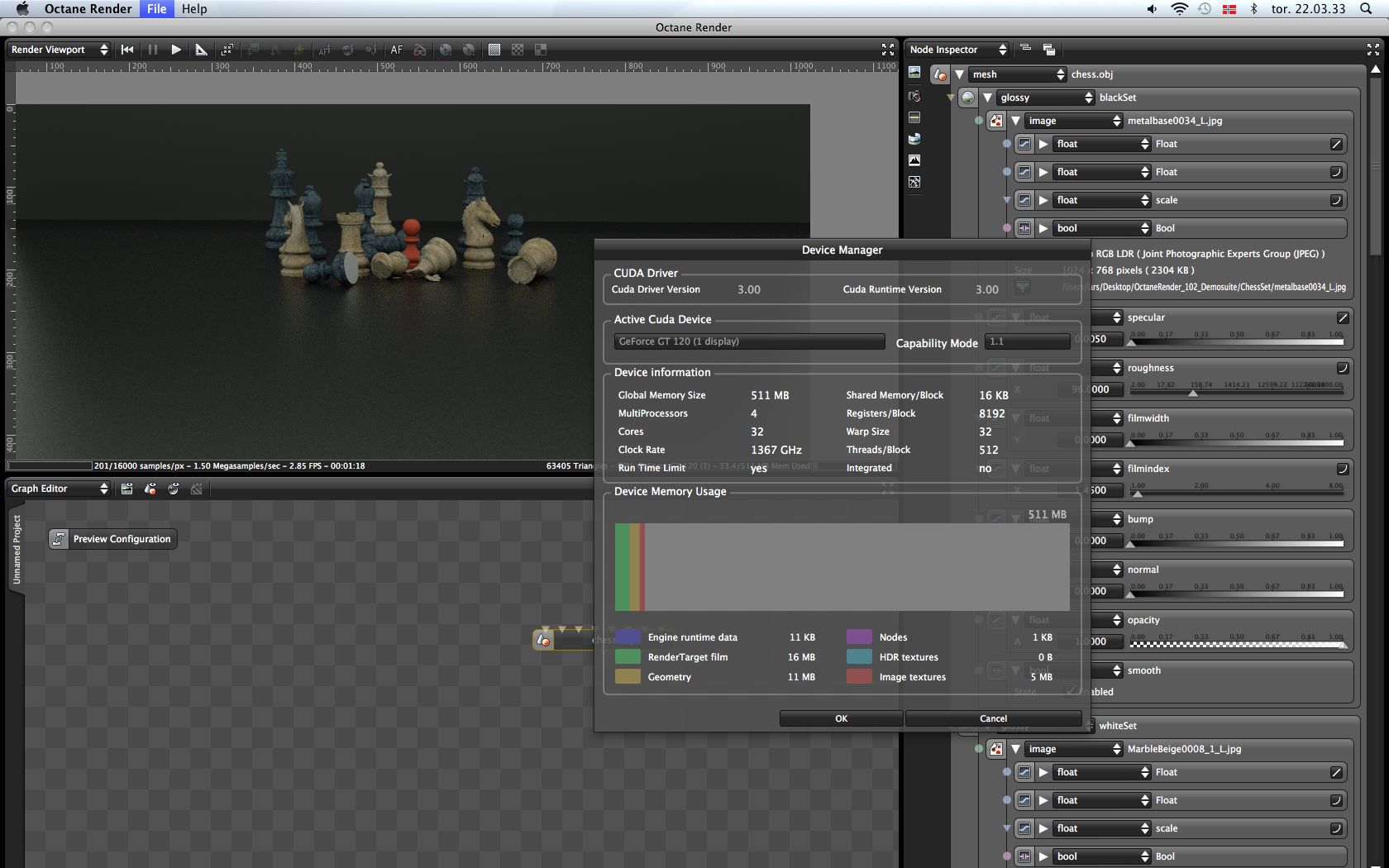Open the Help menu
The height and width of the screenshot is (868, 1389).
194,9
